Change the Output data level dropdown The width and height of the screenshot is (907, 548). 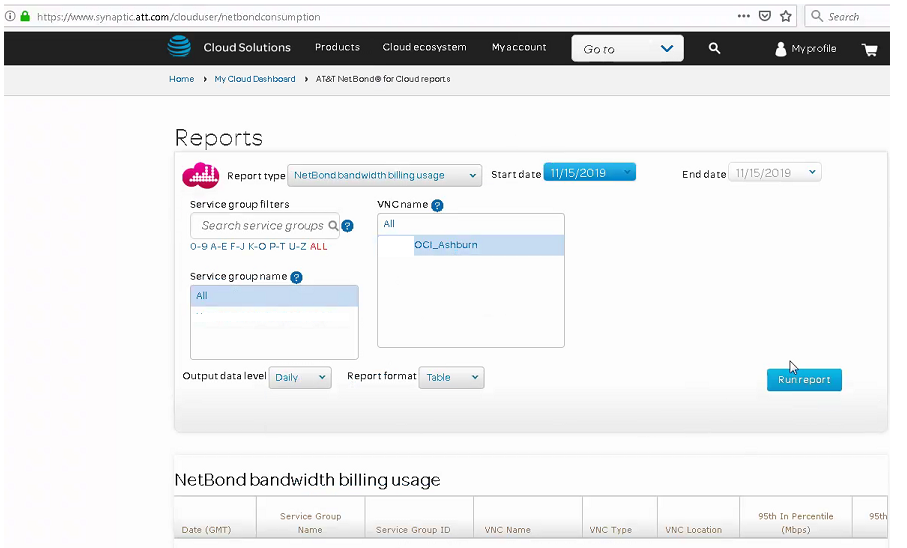pos(299,377)
